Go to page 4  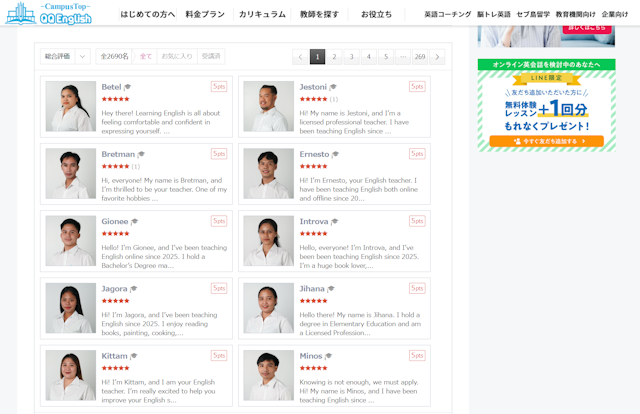click(369, 57)
